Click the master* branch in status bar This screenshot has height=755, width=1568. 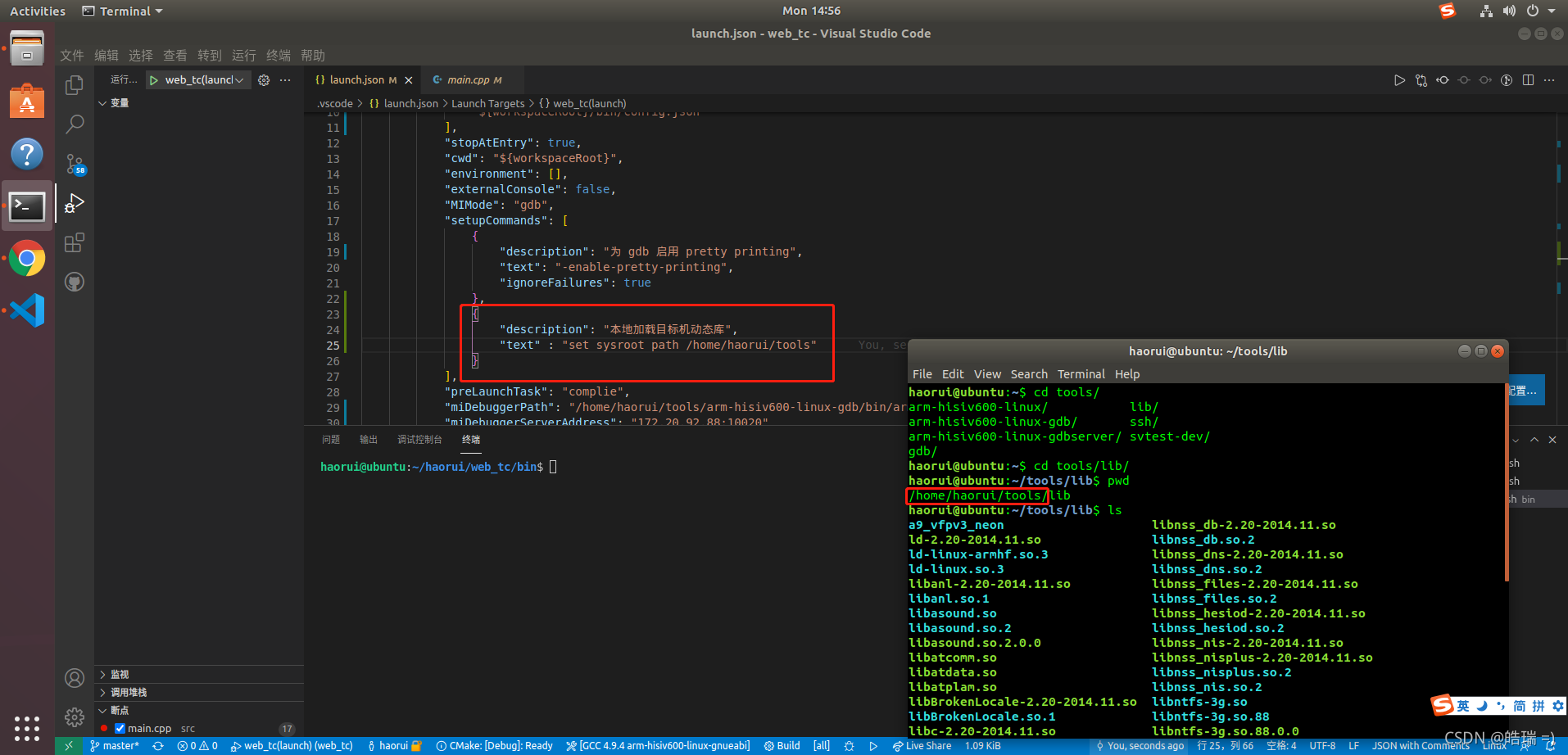pos(115,746)
